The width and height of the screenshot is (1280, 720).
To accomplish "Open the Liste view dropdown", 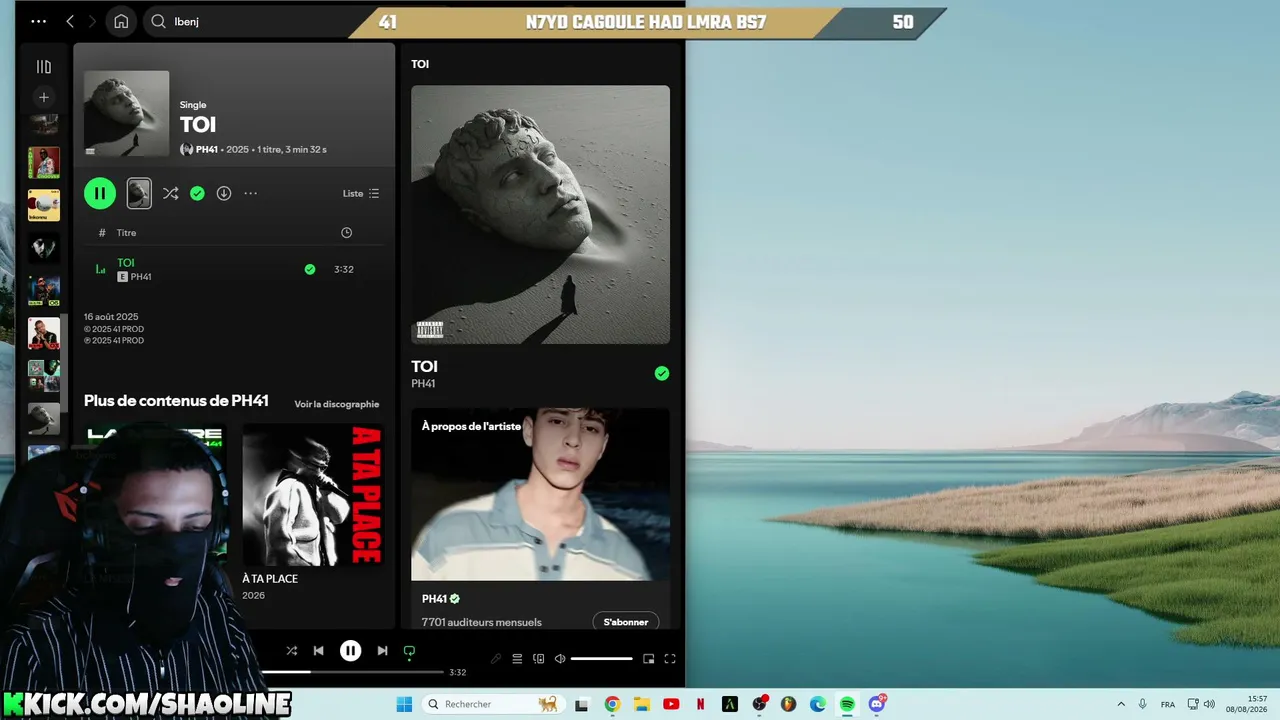I will 361,193.
